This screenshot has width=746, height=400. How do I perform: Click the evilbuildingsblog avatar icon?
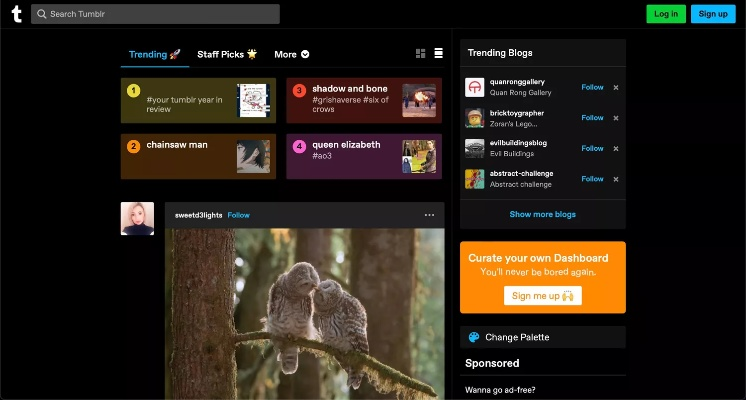coord(475,148)
